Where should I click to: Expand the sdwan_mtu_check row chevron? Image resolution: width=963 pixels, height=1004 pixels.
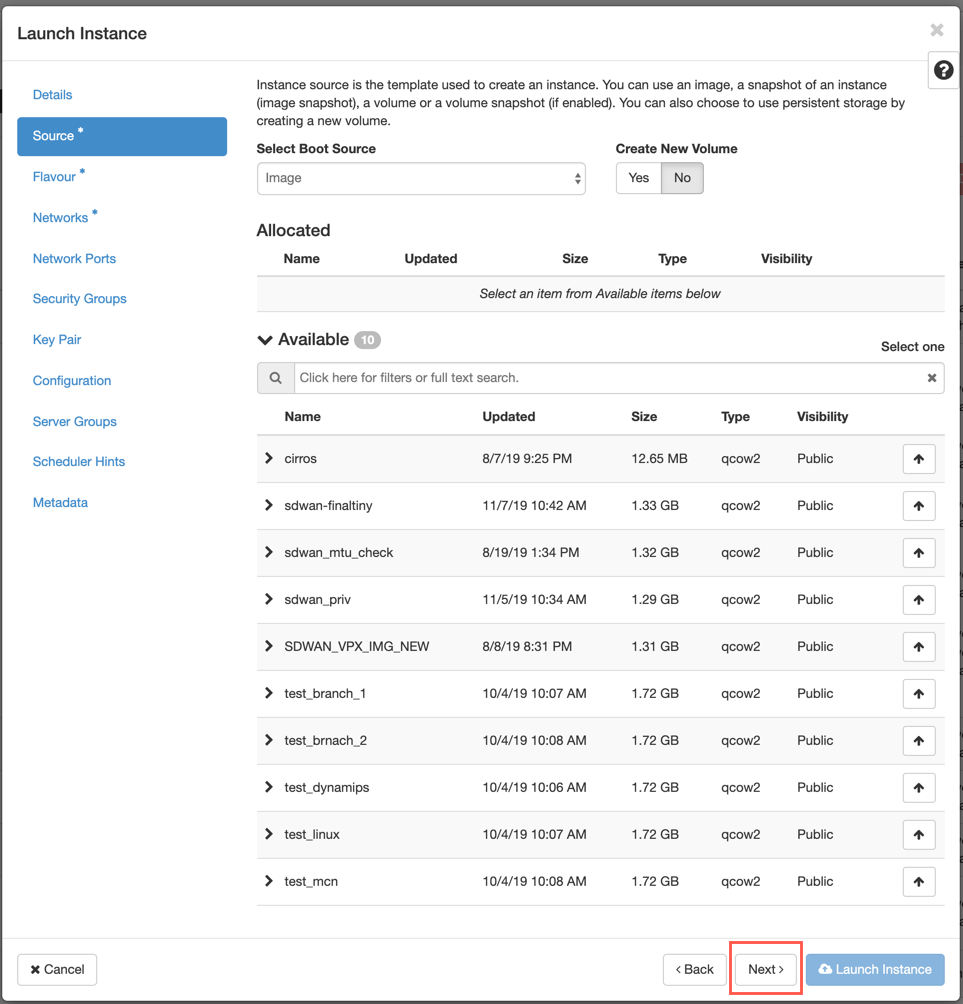click(269, 552)
